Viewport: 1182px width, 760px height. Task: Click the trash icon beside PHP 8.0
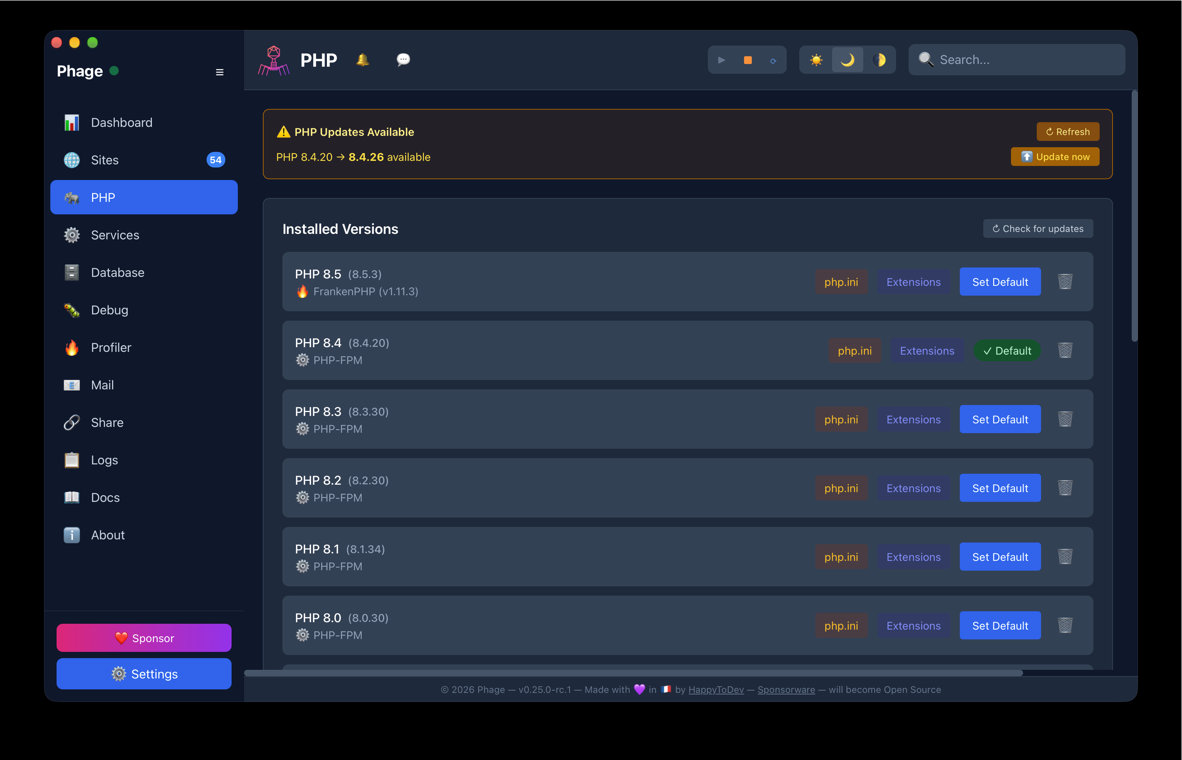[1064, 625]
